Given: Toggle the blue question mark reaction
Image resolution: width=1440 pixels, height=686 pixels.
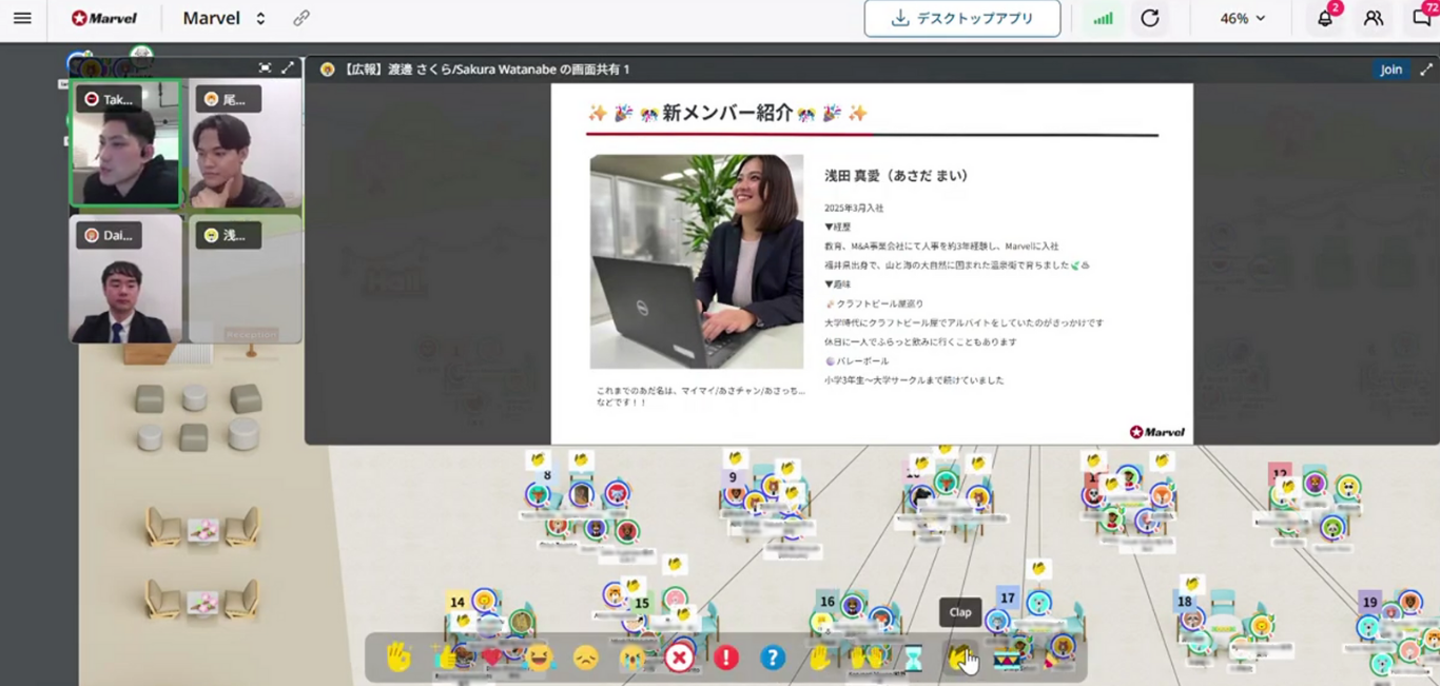Looking at the screenshot, I should [772, 657].
